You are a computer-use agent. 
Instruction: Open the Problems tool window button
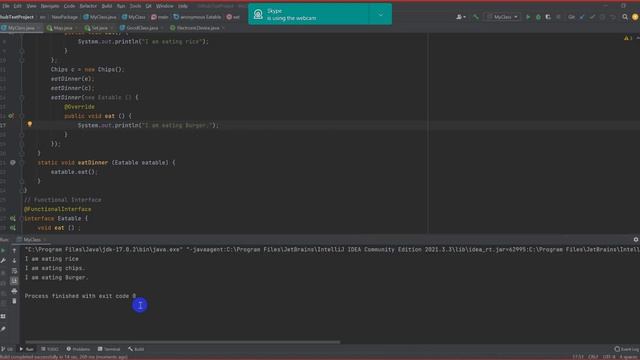(x=78, y=349)
